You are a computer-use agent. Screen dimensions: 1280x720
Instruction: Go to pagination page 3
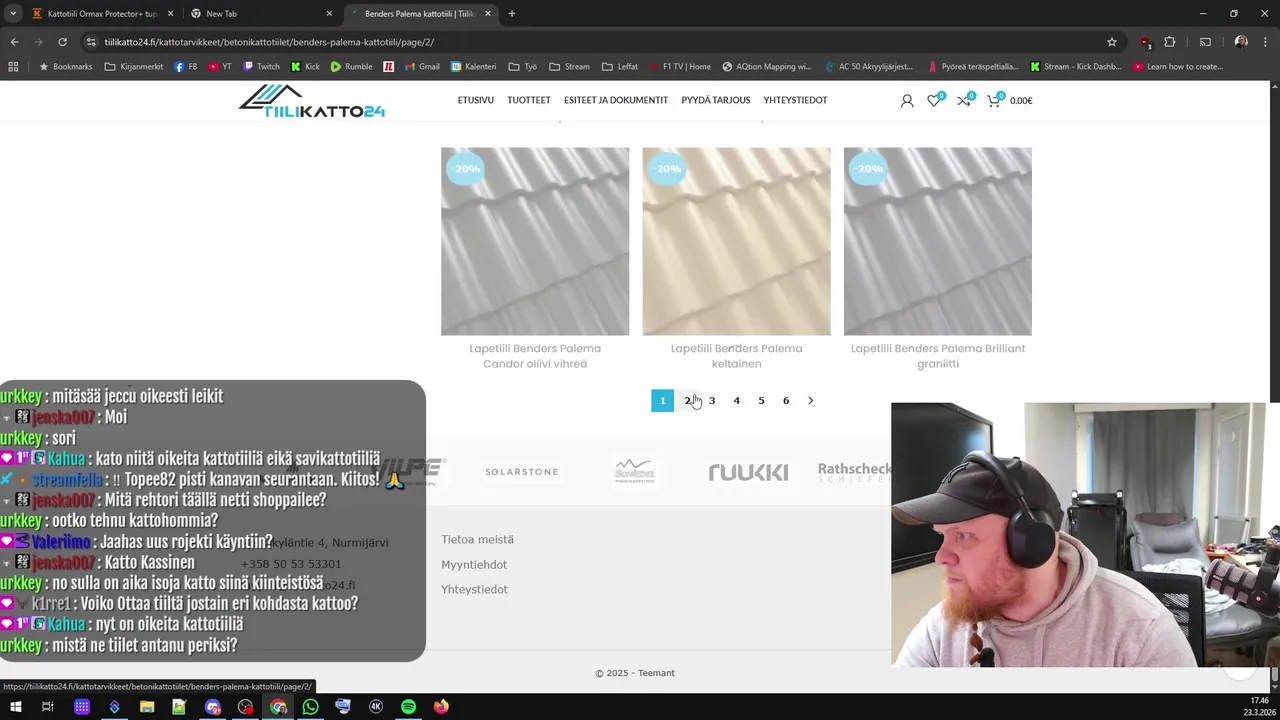point(712,401)
